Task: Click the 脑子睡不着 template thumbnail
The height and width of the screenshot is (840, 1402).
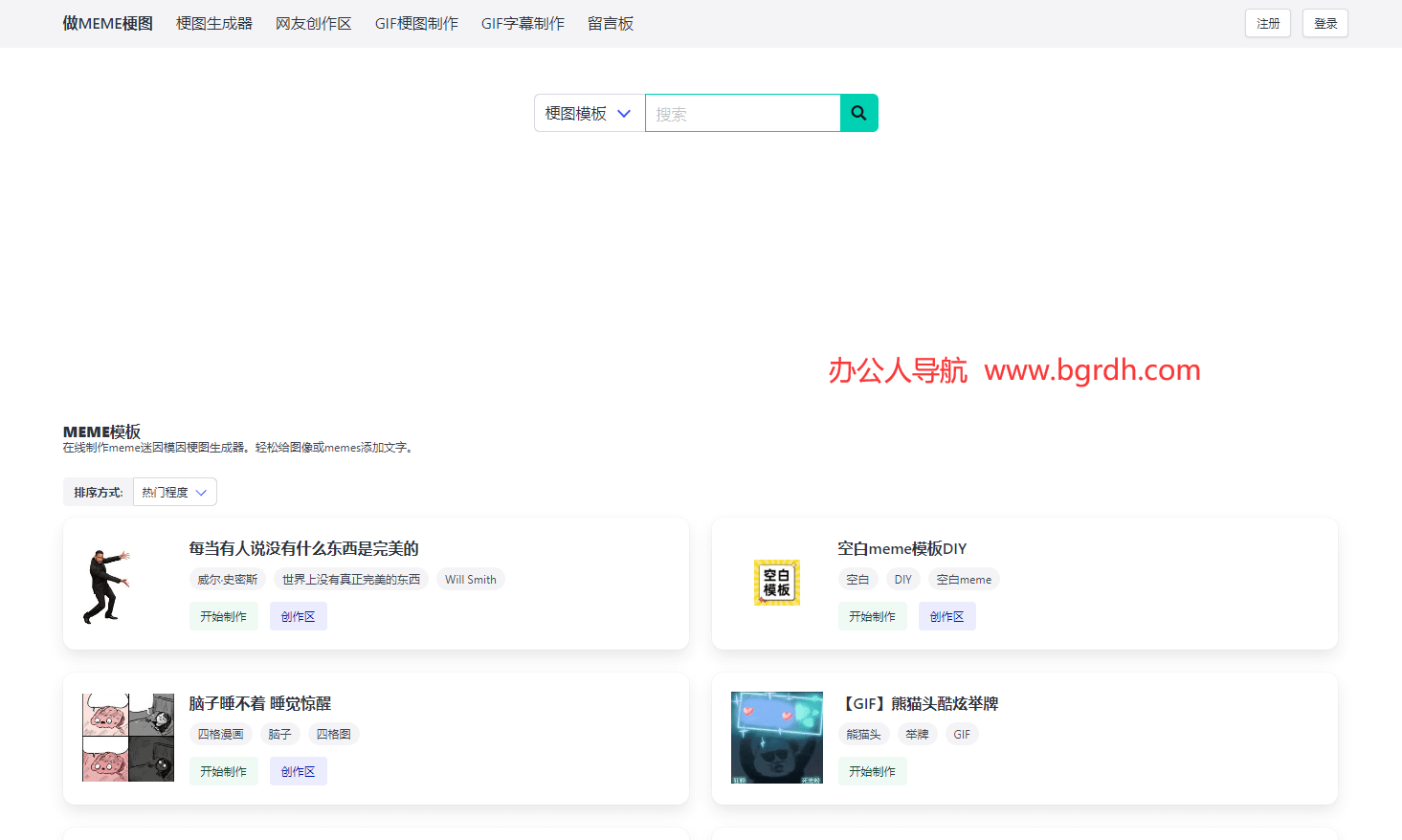Action: [127, 737]
